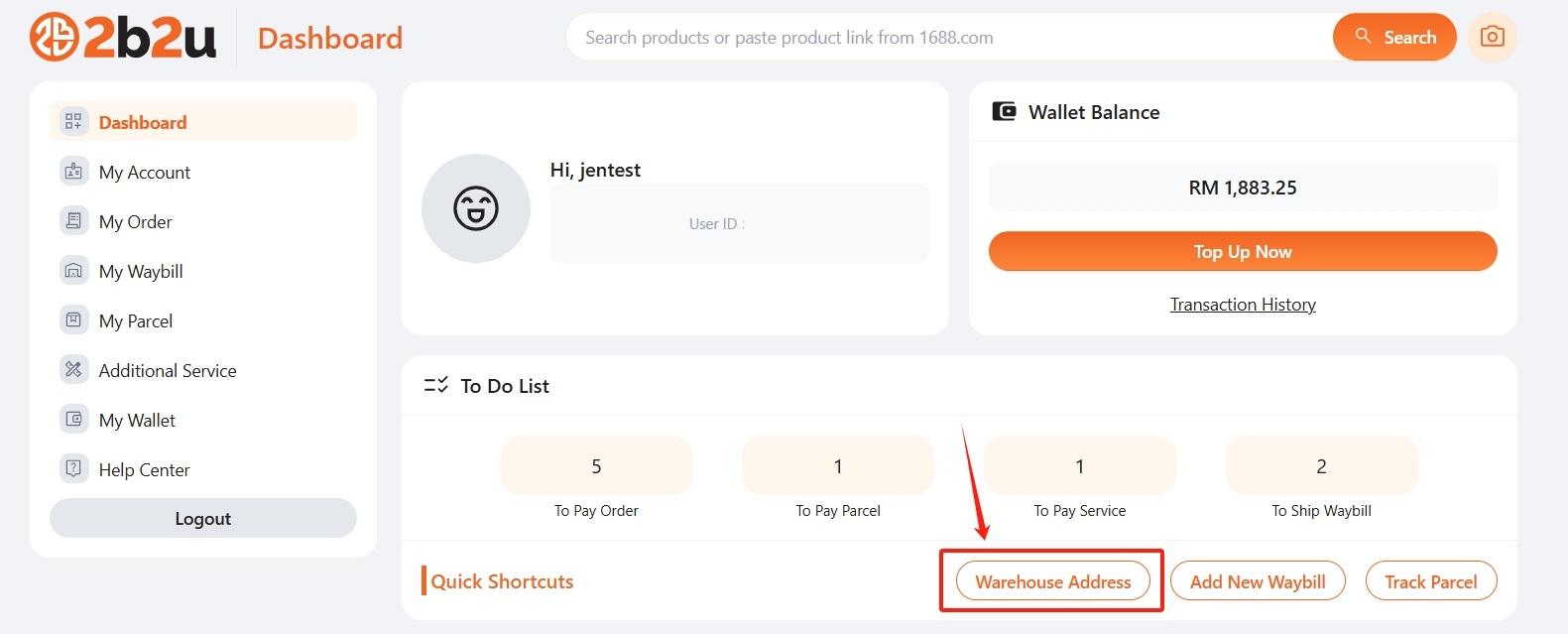Viewport: 1568px width, 634px height.
Task: Click the My Wallet icon in sidebar
Action: pyautogui.click(x=73, y=420)
